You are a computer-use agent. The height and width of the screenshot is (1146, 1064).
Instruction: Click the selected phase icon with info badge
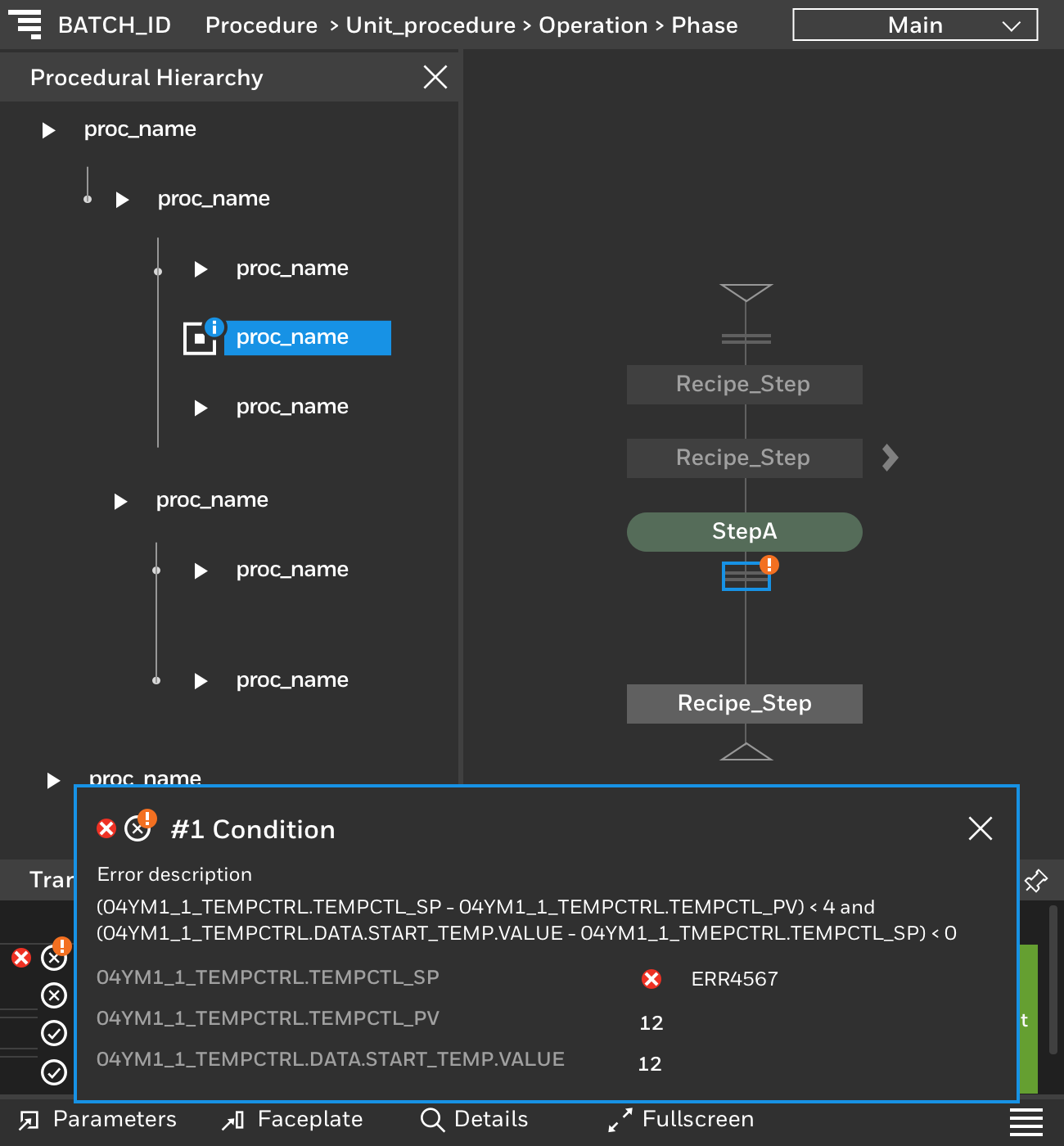[201, 338]
